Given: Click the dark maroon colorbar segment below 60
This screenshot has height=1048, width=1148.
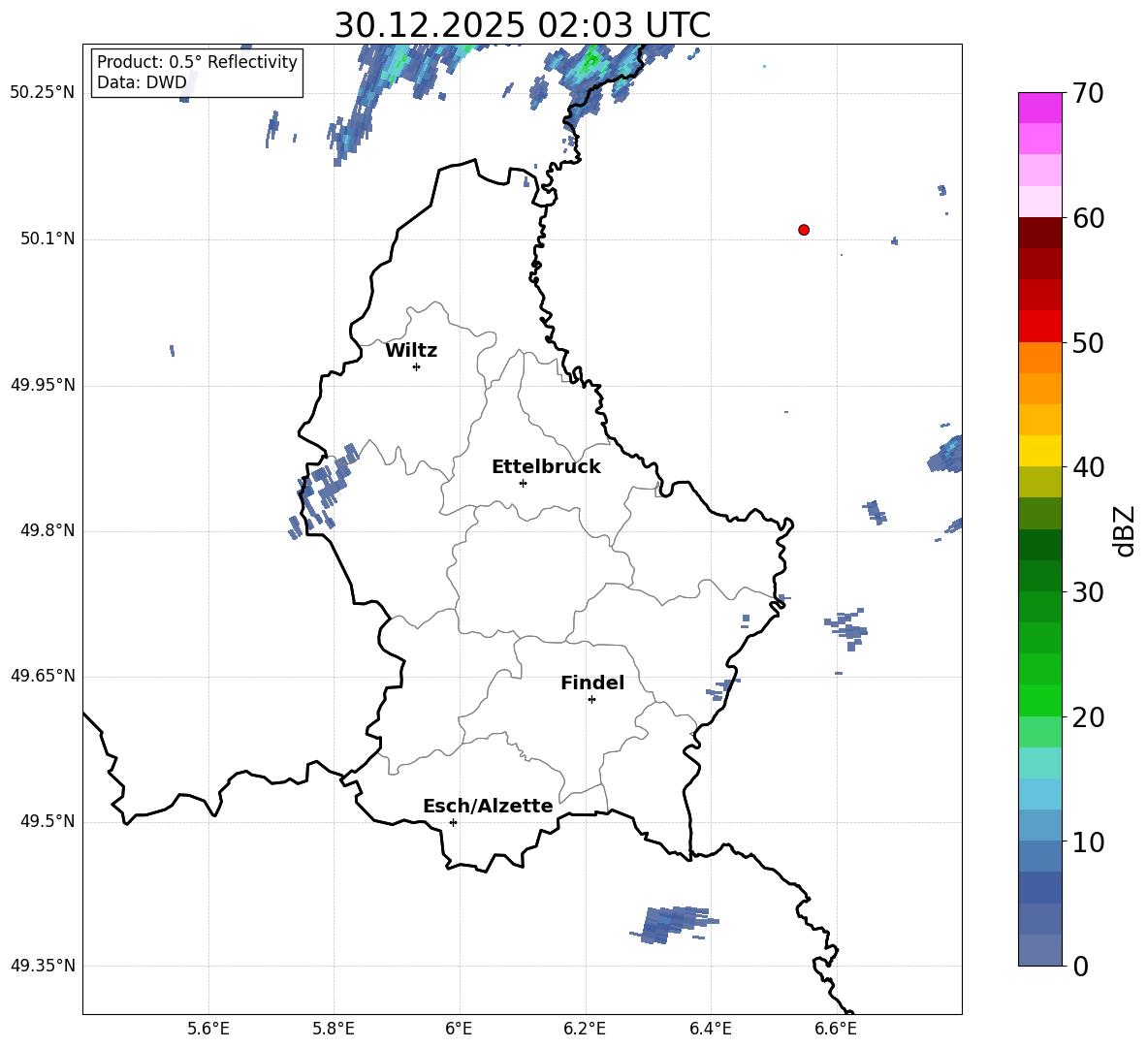Looking at the screenshot, I should point(1039,233).
